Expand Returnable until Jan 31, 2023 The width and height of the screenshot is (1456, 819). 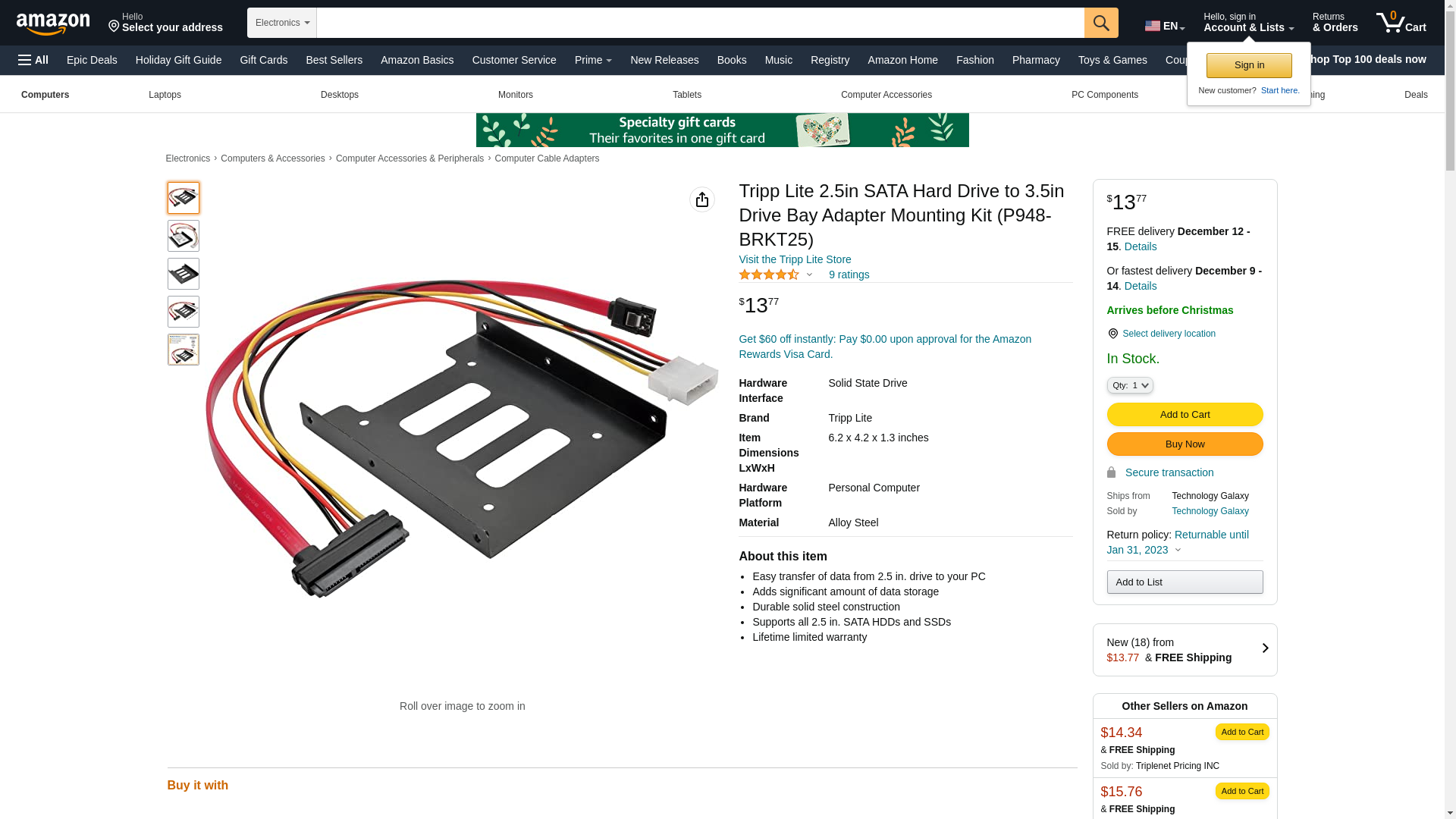pyautogui.click(x=1178, y=542)
